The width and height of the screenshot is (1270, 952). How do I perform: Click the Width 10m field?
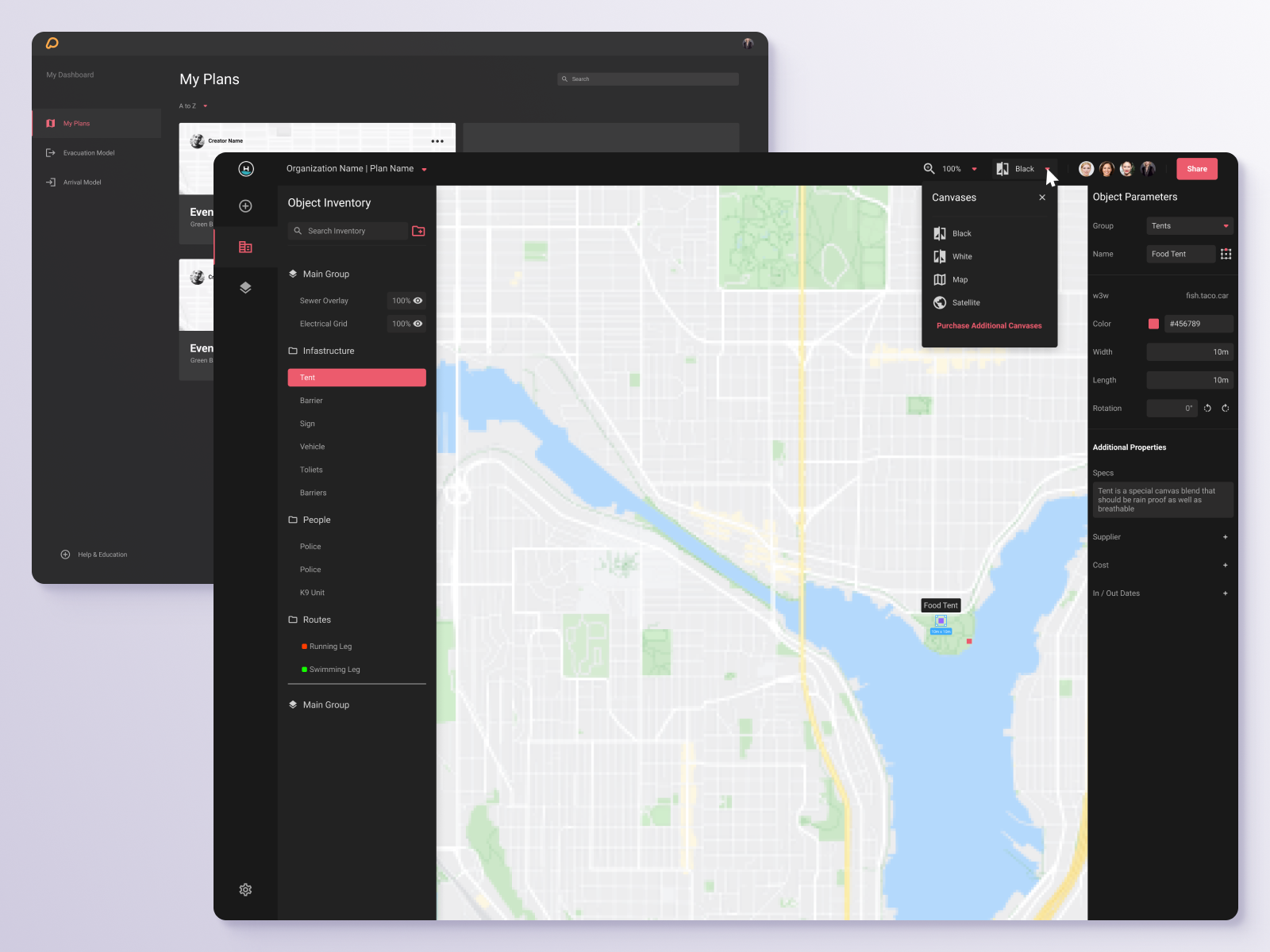[x=1190, y=352]
